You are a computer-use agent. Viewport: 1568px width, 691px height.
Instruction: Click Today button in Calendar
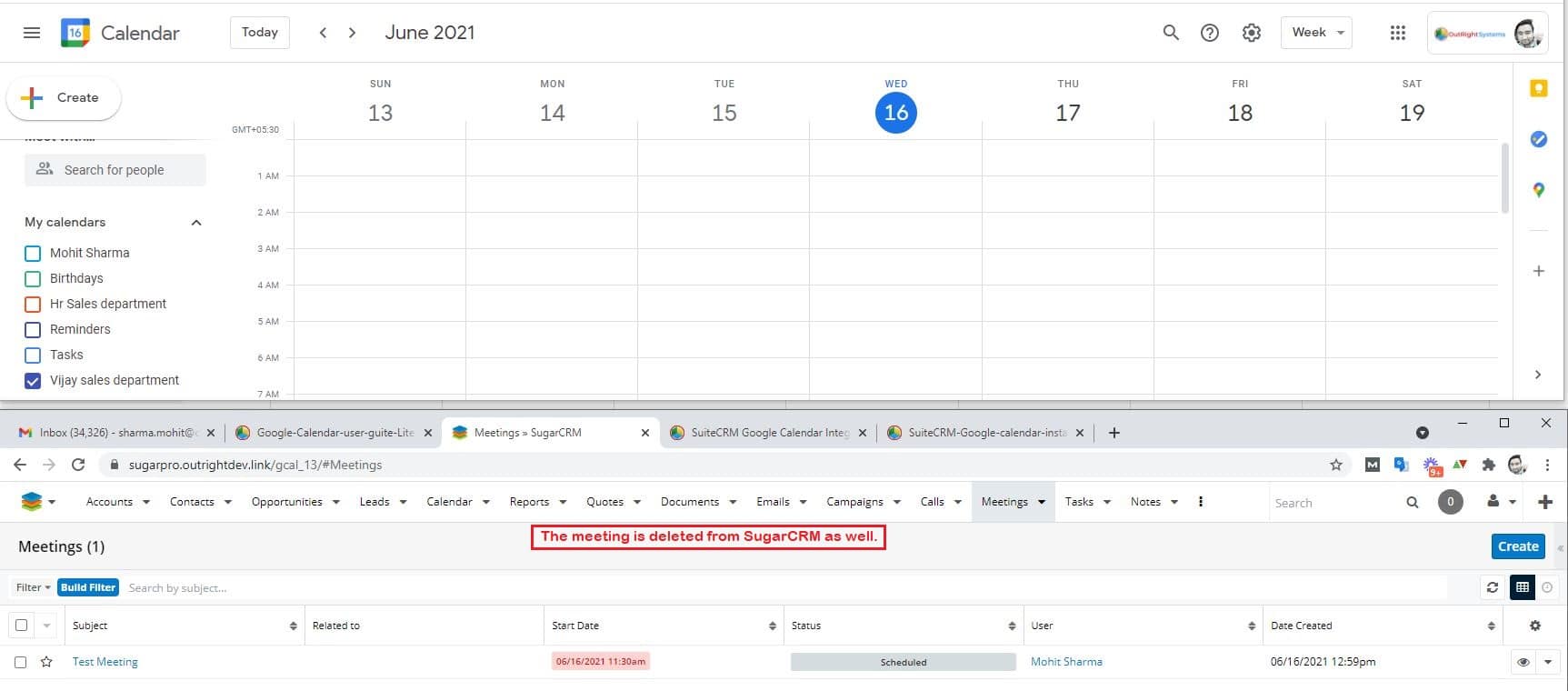pos(260,33)
